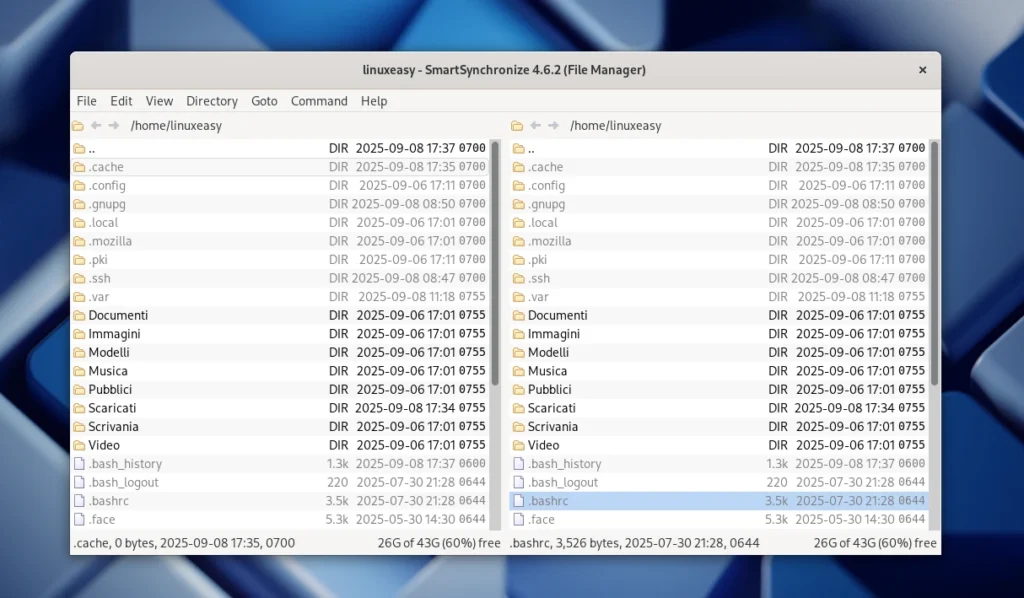Click the folder icon in right pane toolbar
The image size is (1024, 598).
click(x=516, y=125)
